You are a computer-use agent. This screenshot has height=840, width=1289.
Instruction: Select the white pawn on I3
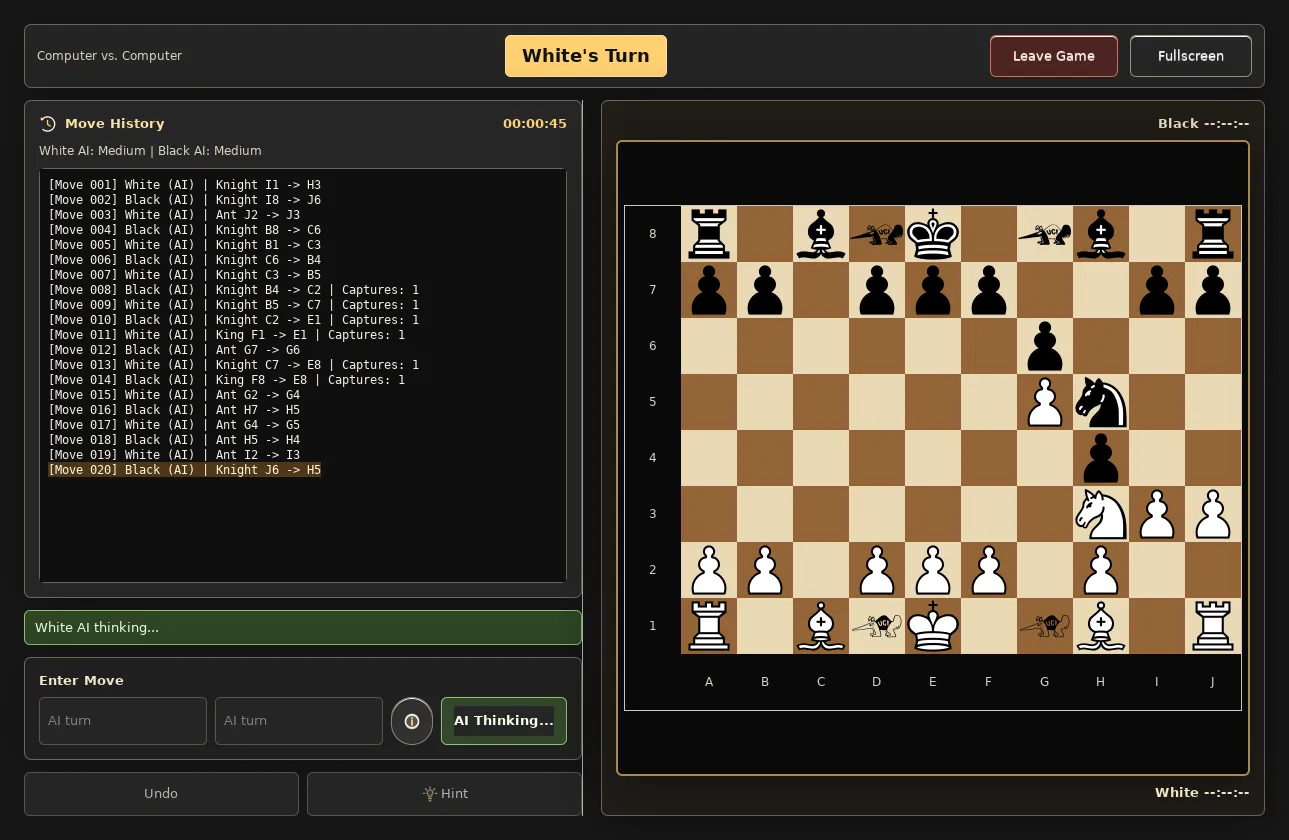1157,514
